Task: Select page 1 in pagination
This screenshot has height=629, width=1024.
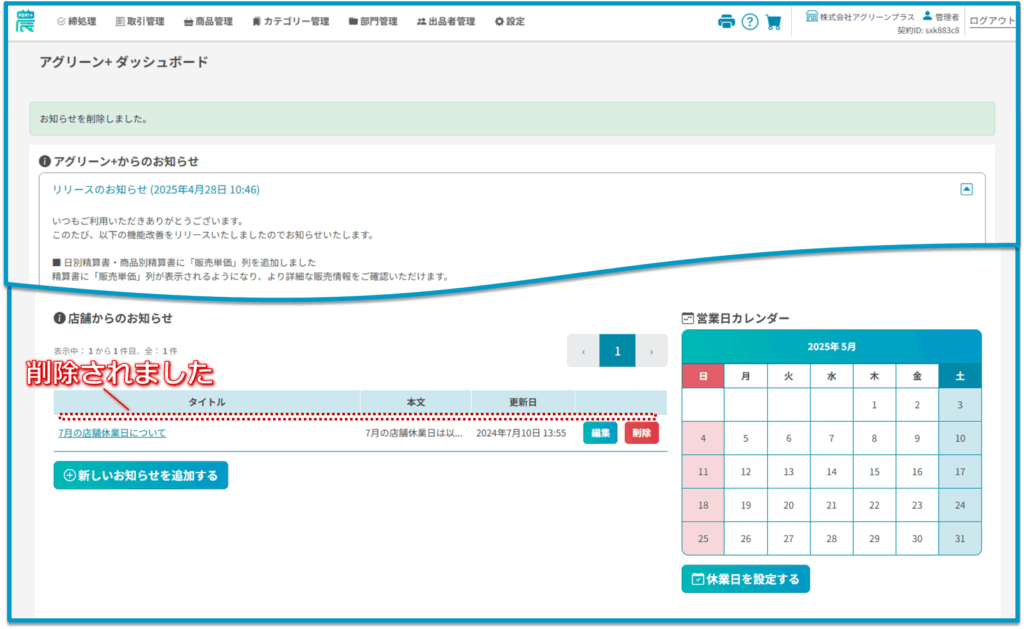Action: tap(617, 351)
